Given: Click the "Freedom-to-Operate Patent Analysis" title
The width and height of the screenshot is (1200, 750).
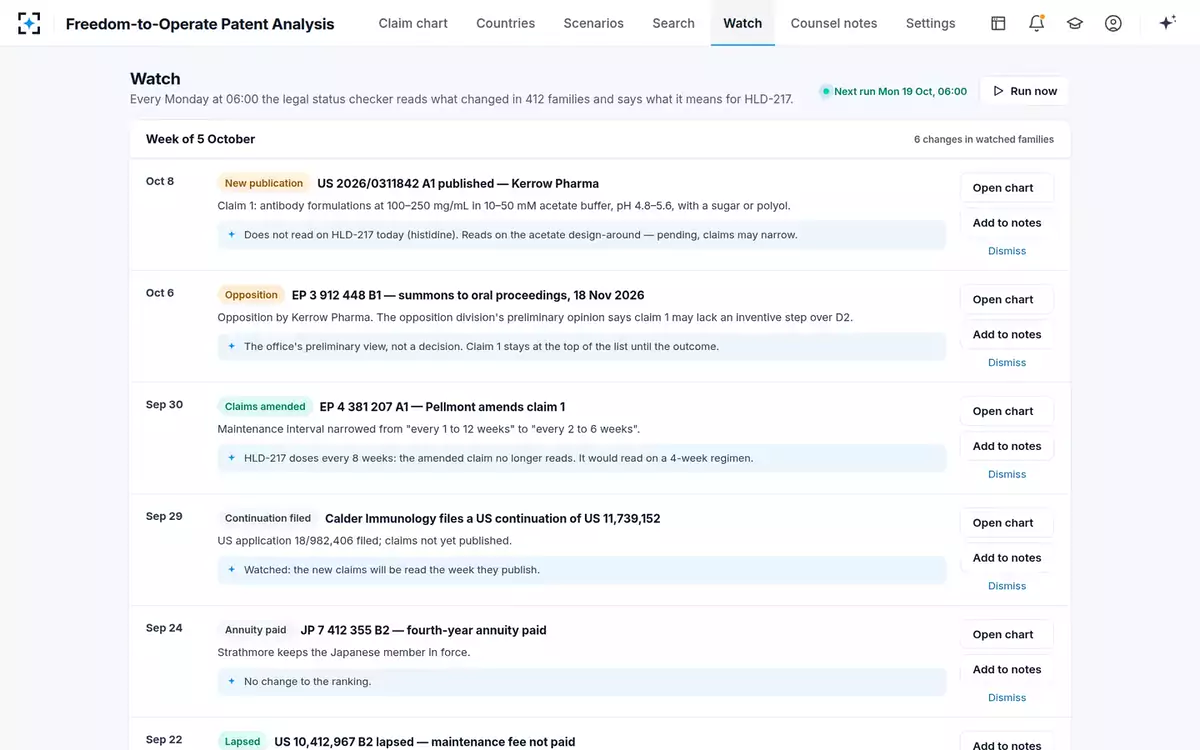Looking at the screenshot, I should point(200,24).
